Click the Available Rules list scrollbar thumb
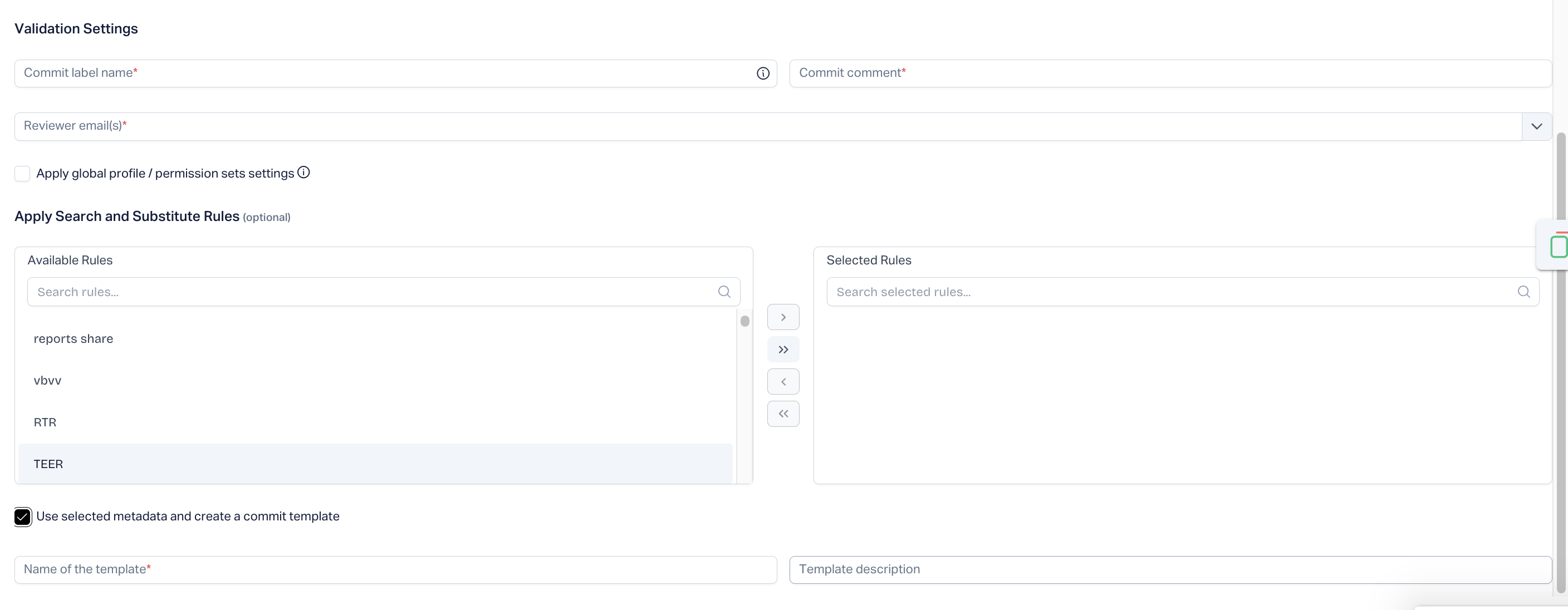Viewport: 1568px width, 610px height. click(x=744, y=321)
